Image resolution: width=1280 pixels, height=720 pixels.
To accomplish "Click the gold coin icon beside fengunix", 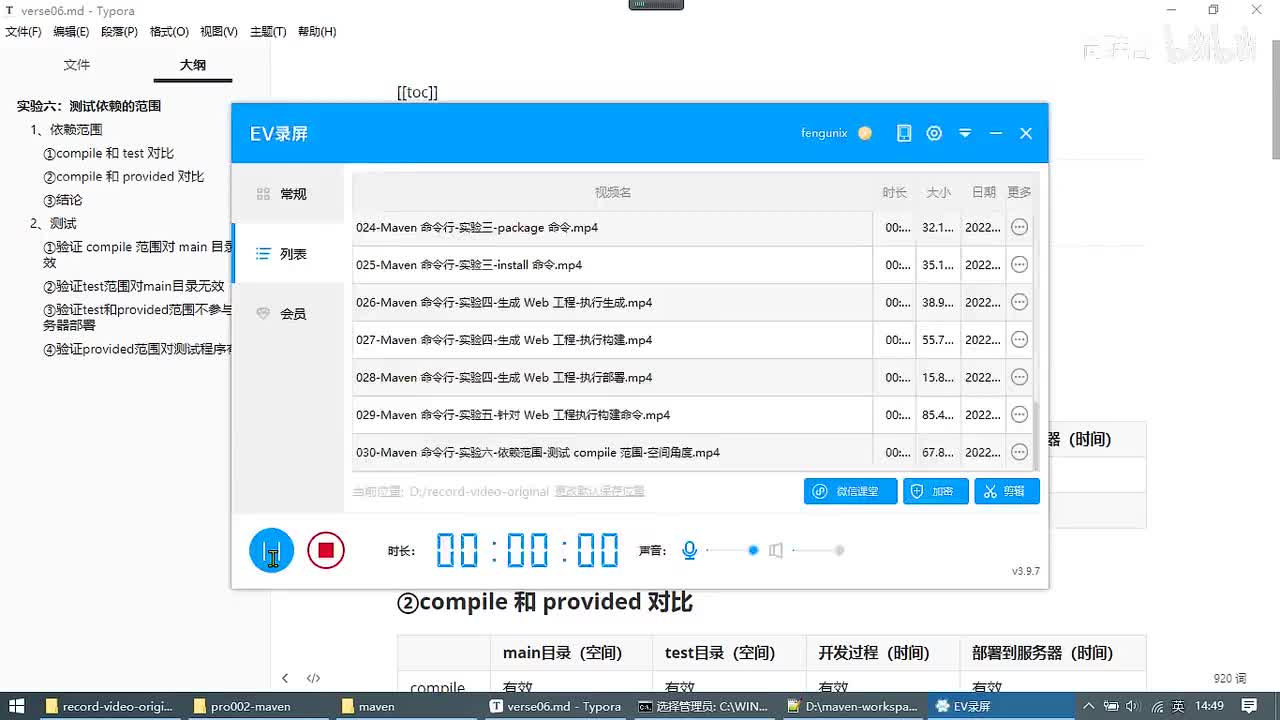I will 865,133.
